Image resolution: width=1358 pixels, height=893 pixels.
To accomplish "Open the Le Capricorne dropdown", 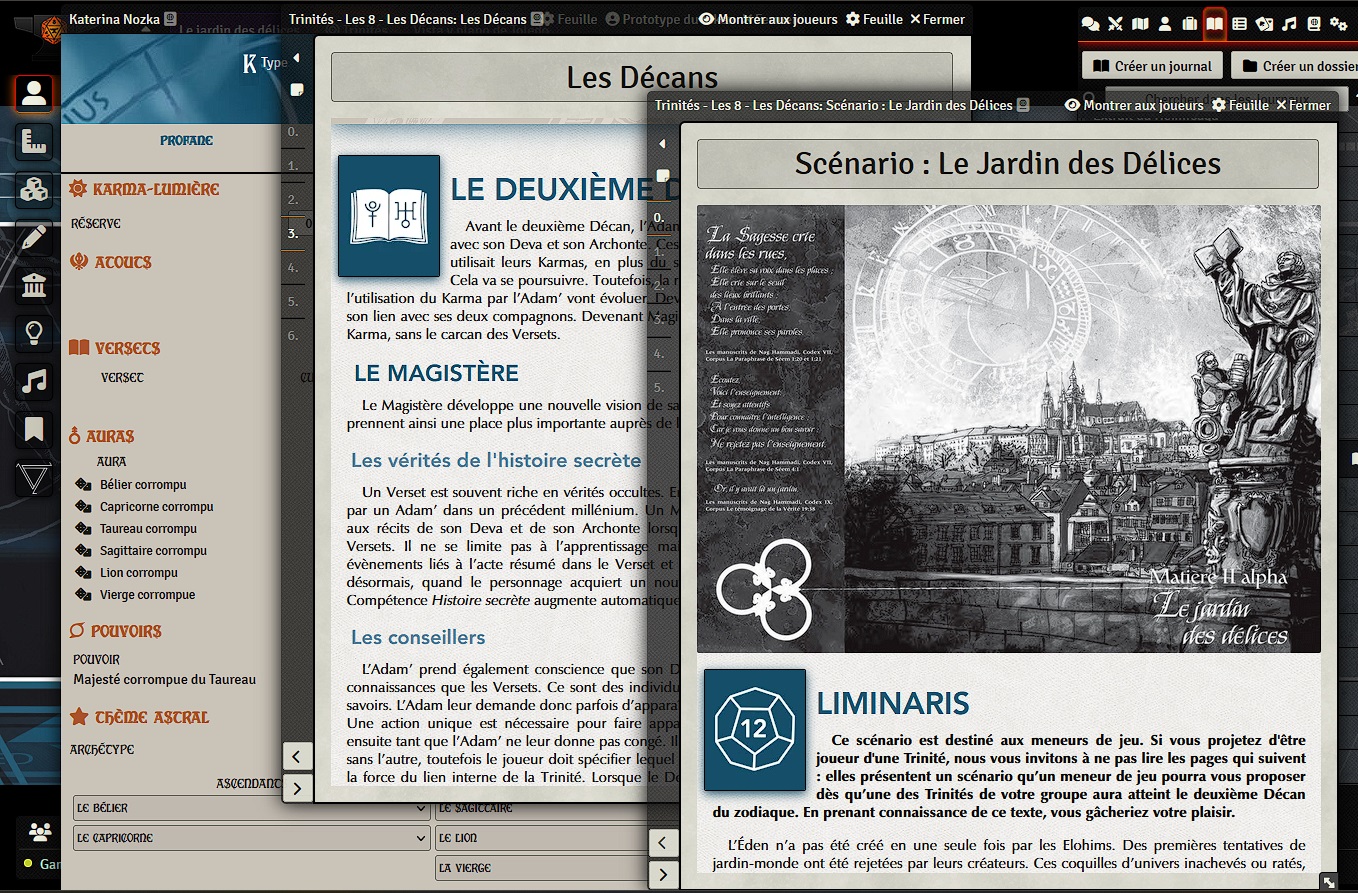I will click(252, 838).
